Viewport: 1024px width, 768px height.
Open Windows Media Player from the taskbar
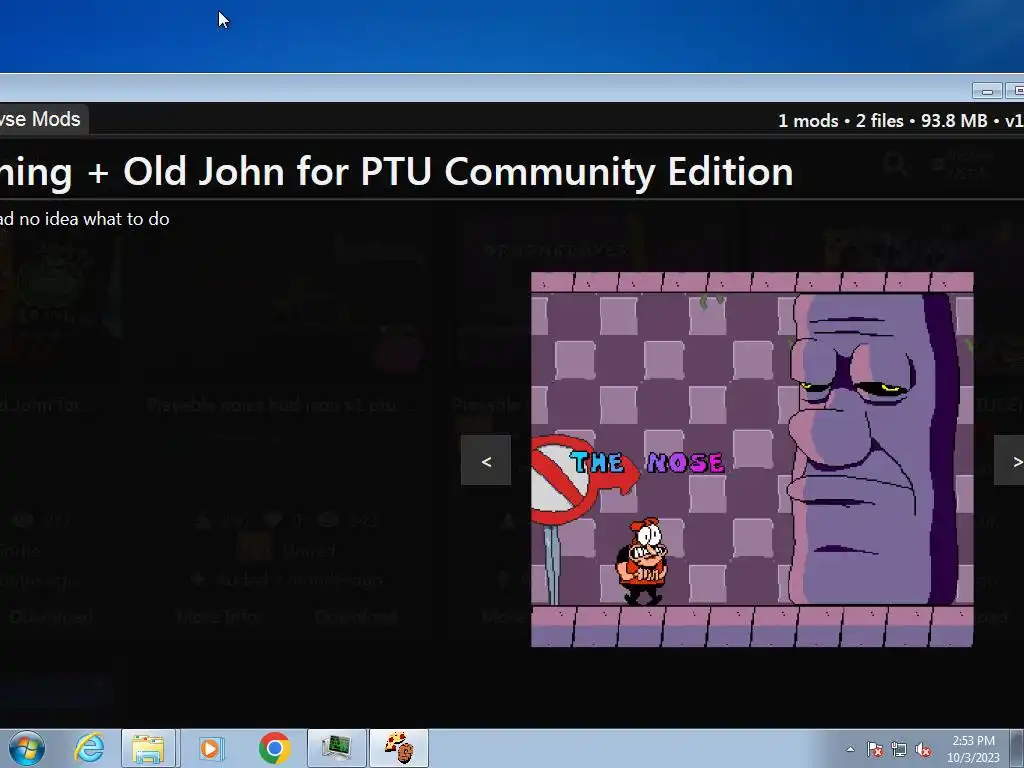(211, 748)
